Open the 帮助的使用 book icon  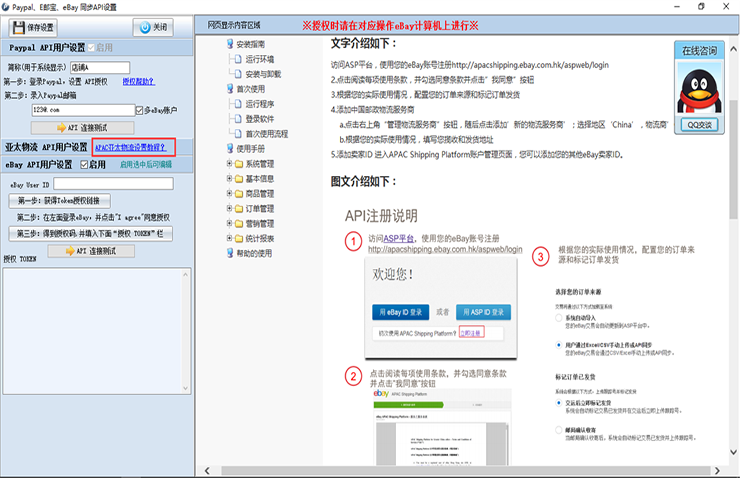[230, 253]
